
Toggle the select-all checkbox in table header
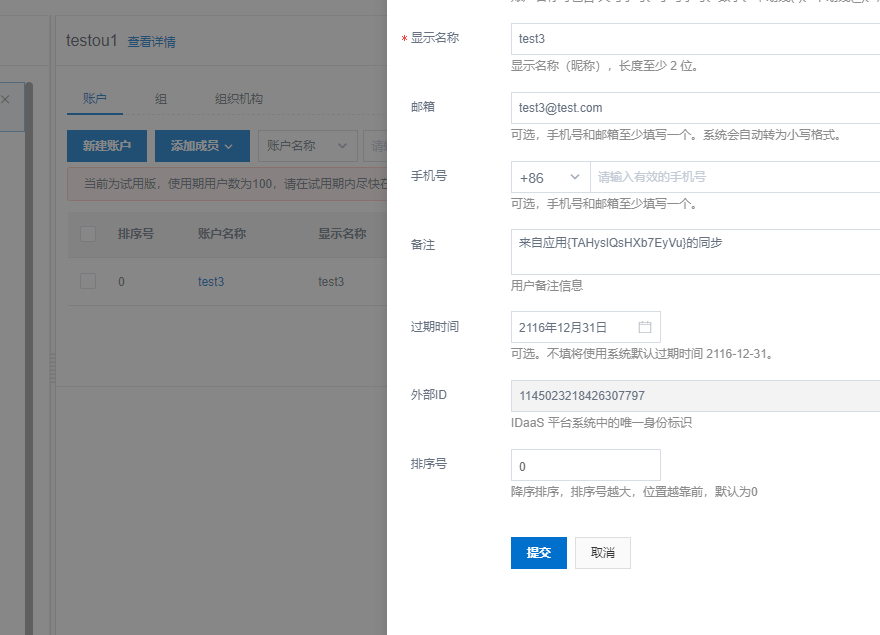coord(88,234)
